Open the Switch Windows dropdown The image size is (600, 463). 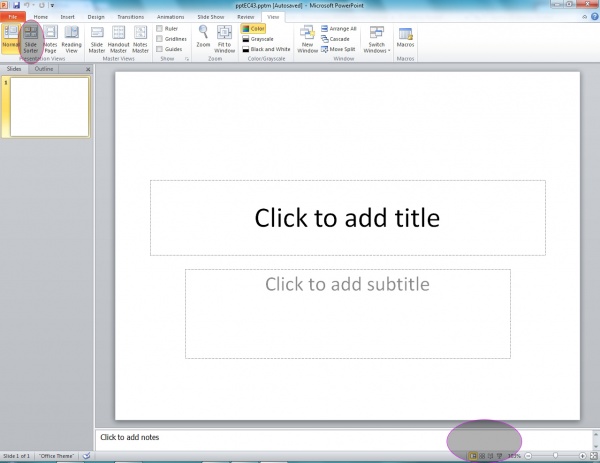pyautogui.click(x=377, y=39)
